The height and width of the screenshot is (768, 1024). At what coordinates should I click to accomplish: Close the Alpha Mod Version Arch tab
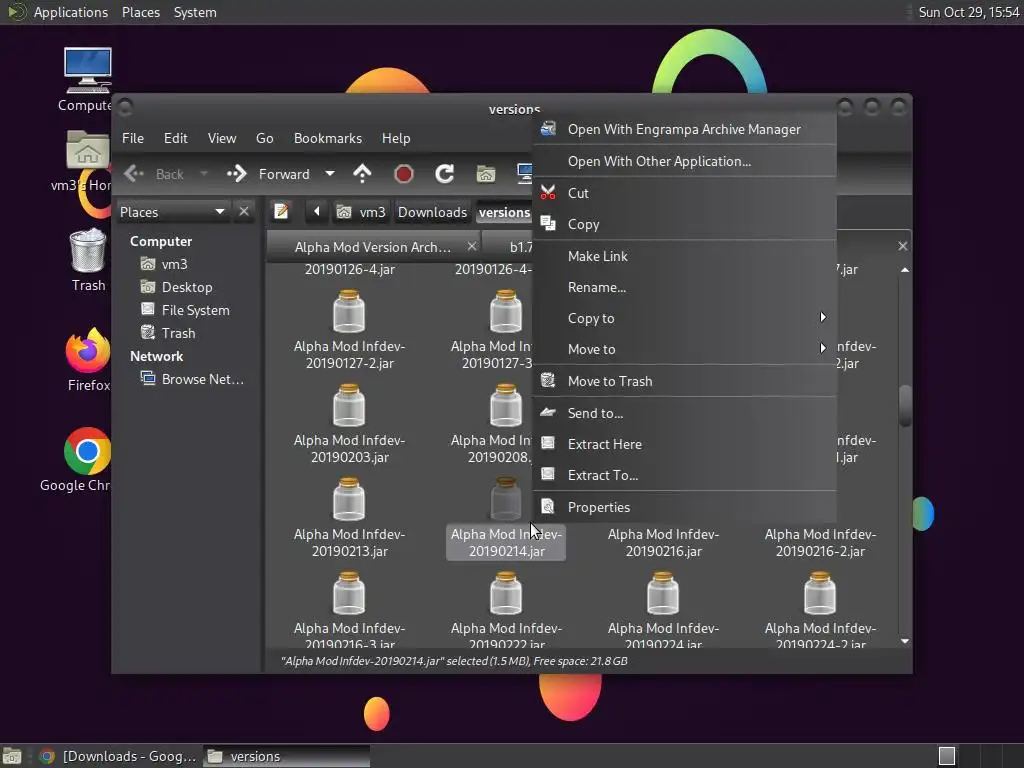(472, 246)
